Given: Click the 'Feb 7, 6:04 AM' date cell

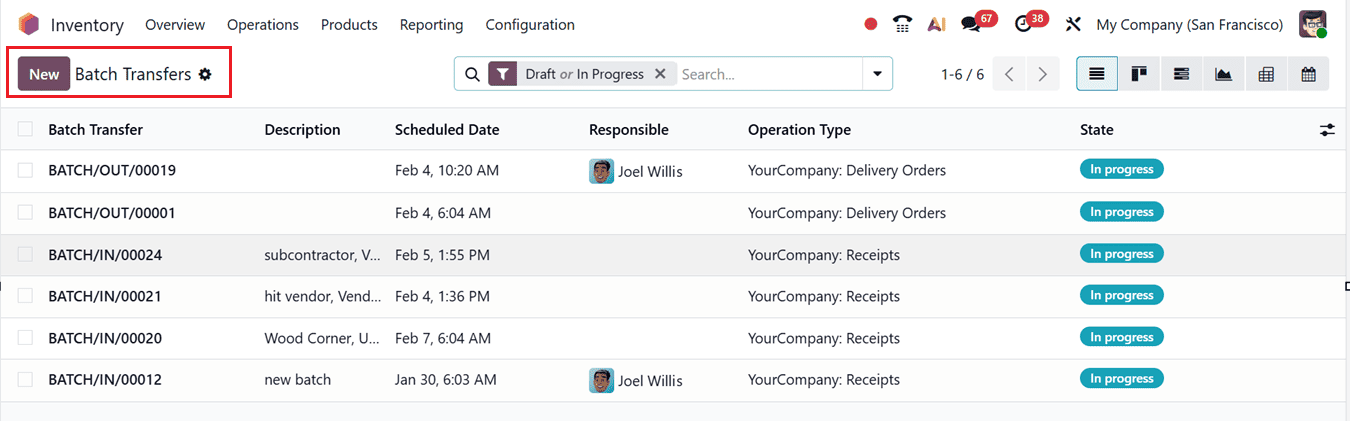Looking at the screenshot, I should pyautogui.click(x=443, y=338).
